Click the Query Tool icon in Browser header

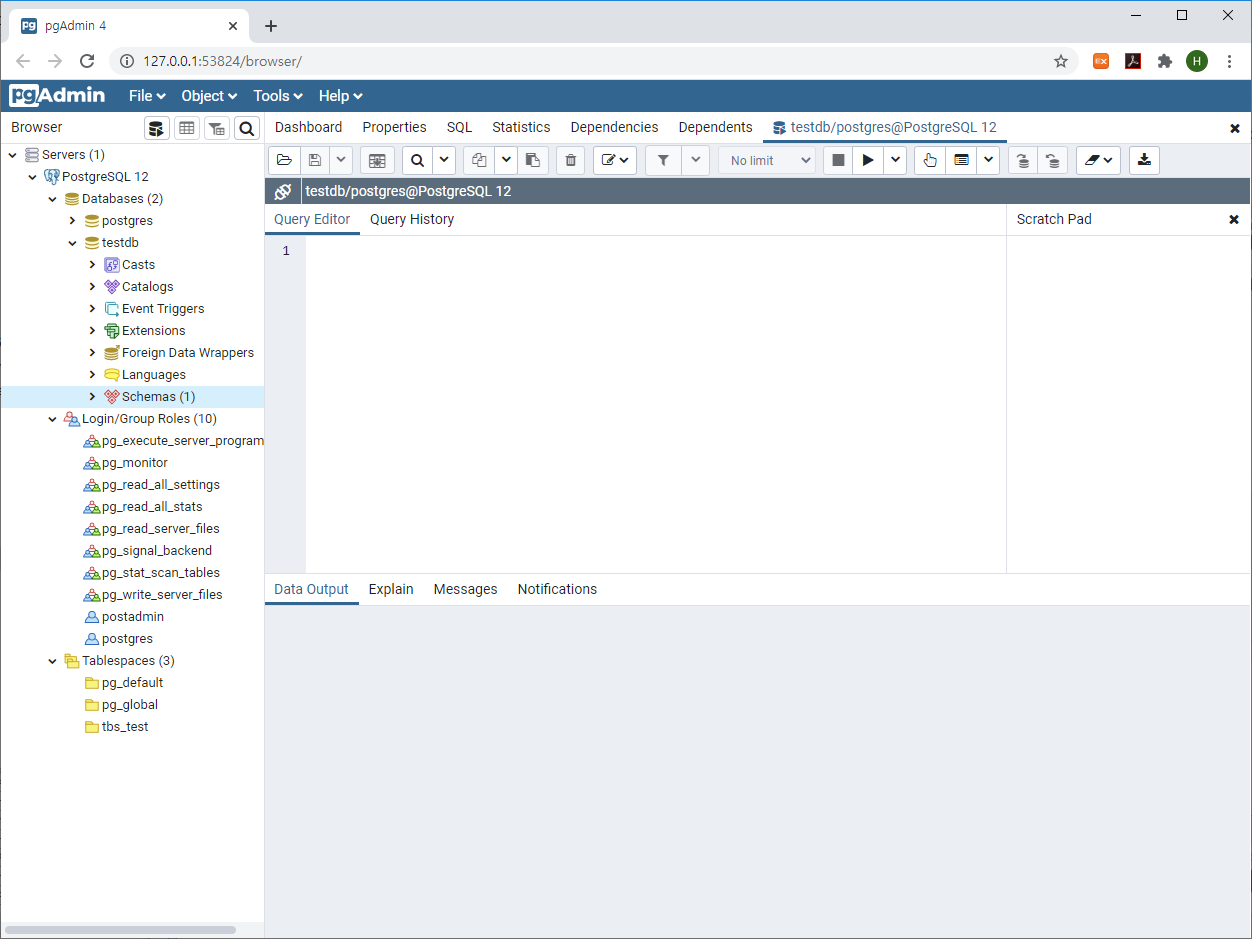[x=157, y=128]
